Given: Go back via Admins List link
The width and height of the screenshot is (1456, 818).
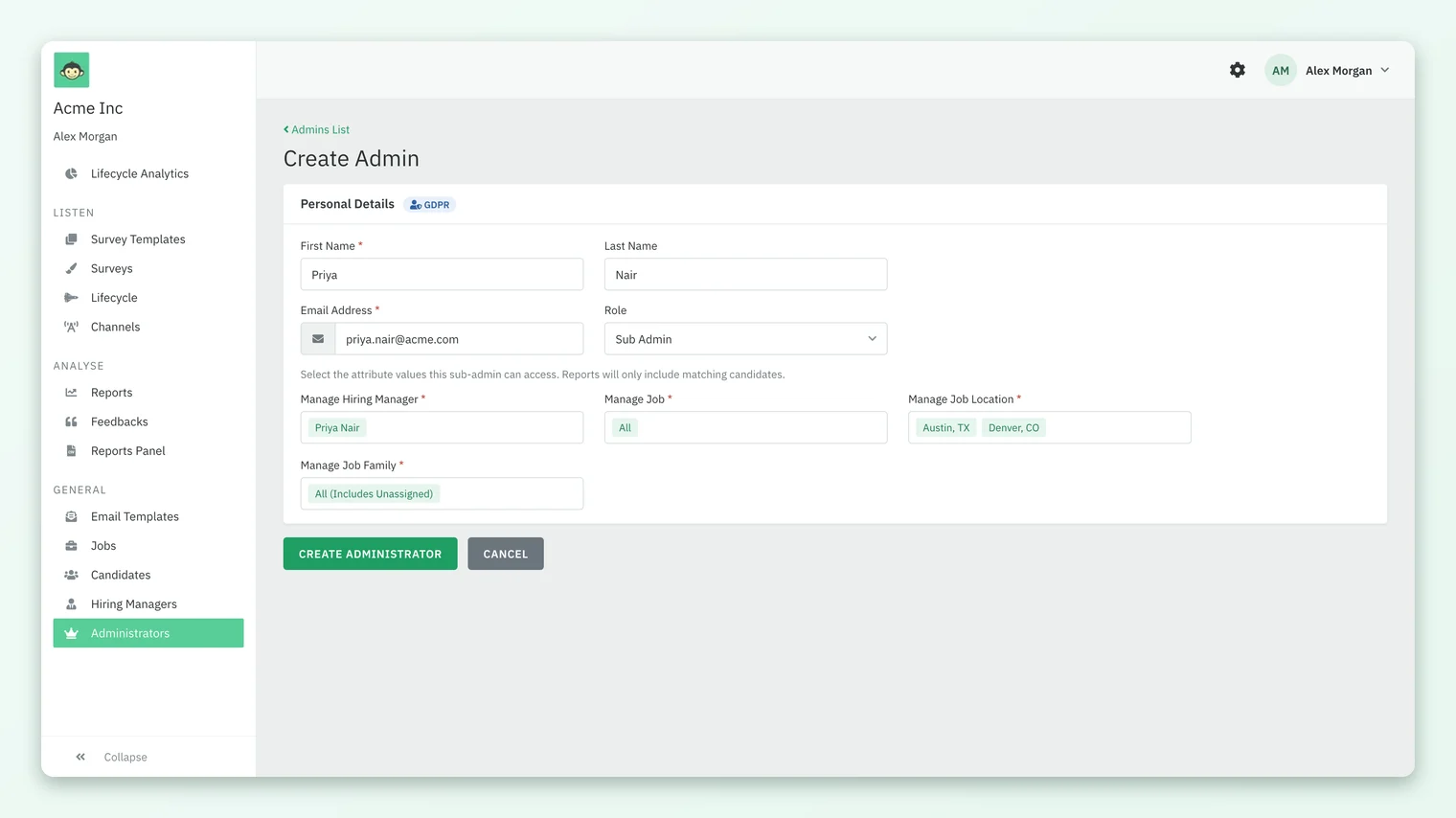Looking at the screenshot, I should click(x=316, y=129).
